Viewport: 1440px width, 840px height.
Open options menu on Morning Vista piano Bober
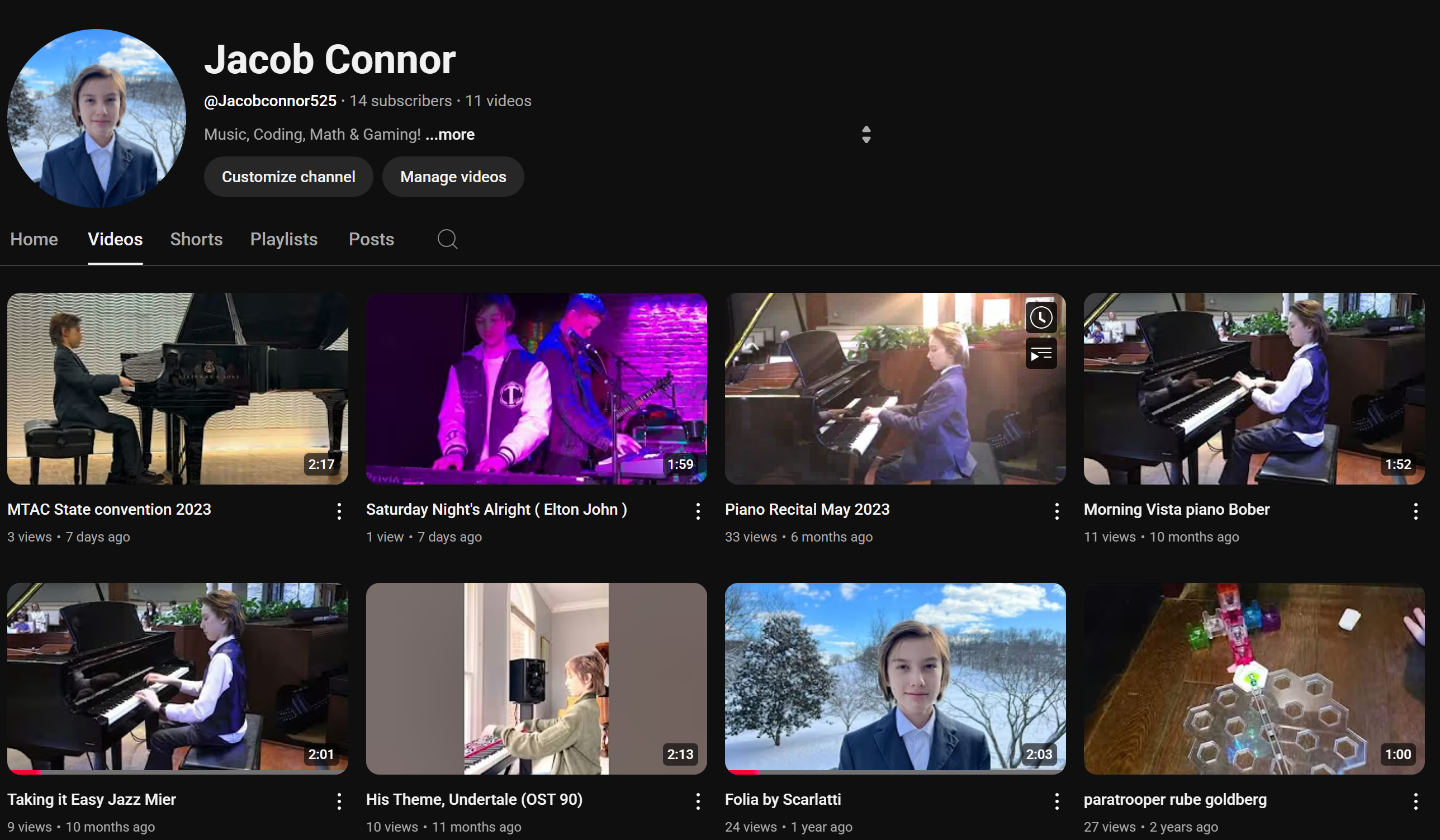1415,511
